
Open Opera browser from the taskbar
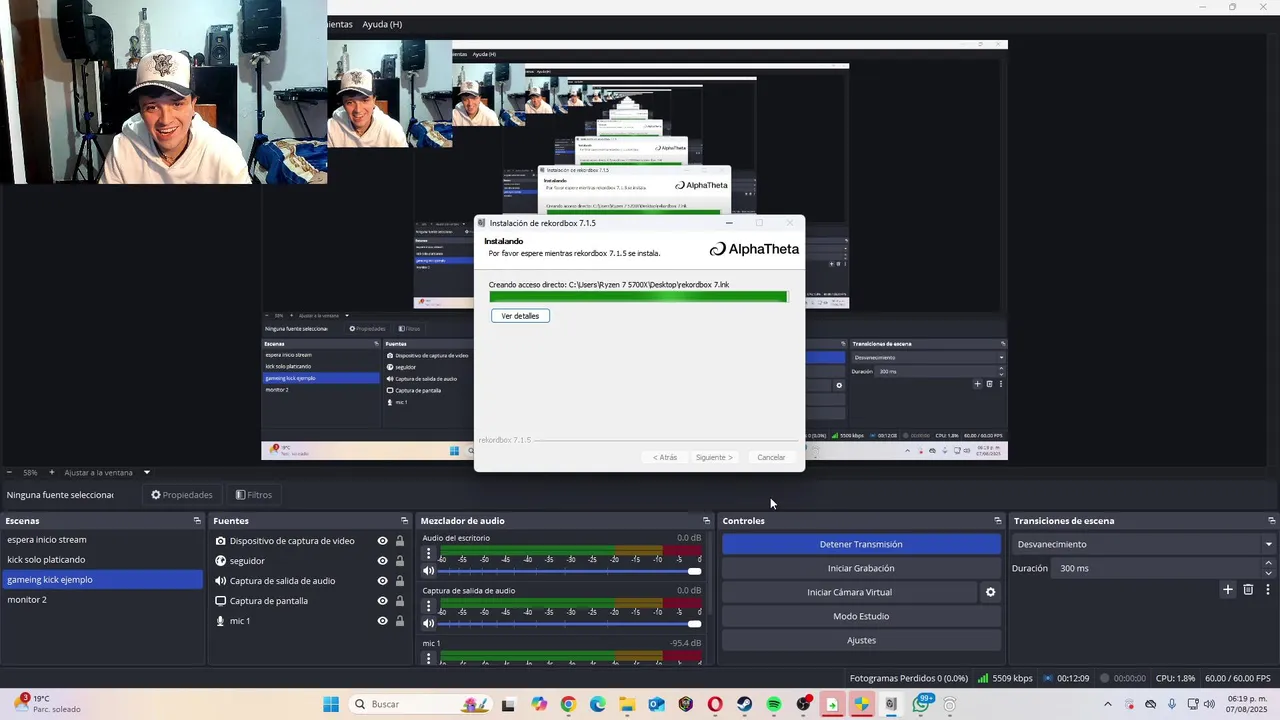(x=715, y=704)
